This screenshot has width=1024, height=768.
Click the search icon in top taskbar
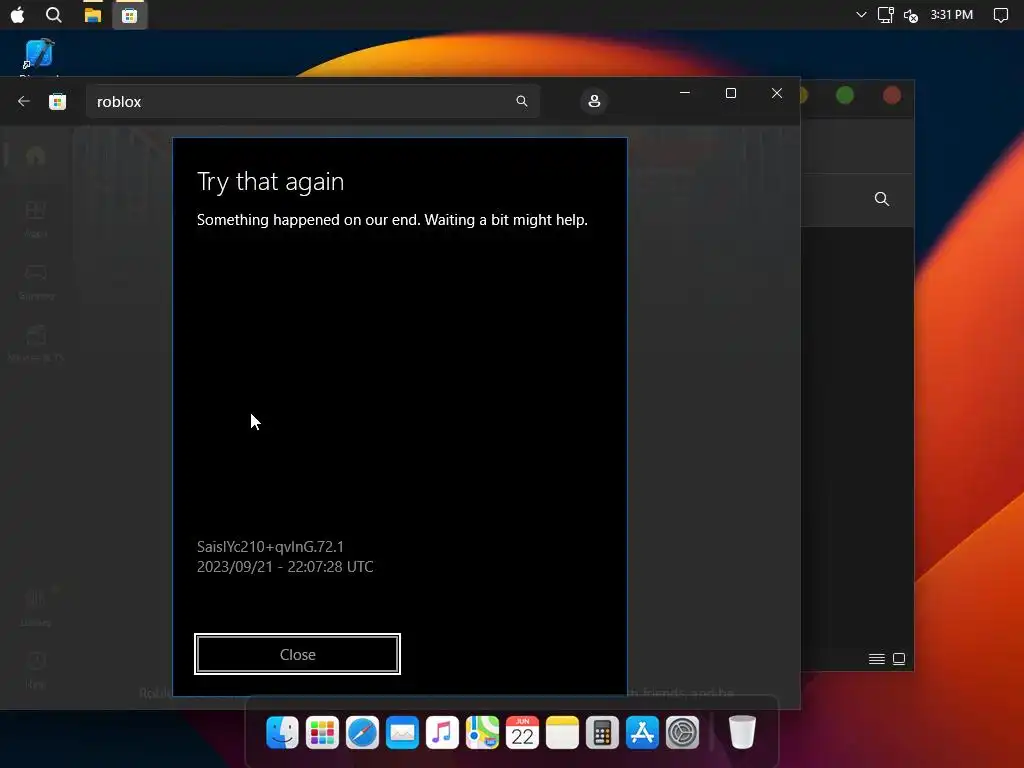[54, 14]
